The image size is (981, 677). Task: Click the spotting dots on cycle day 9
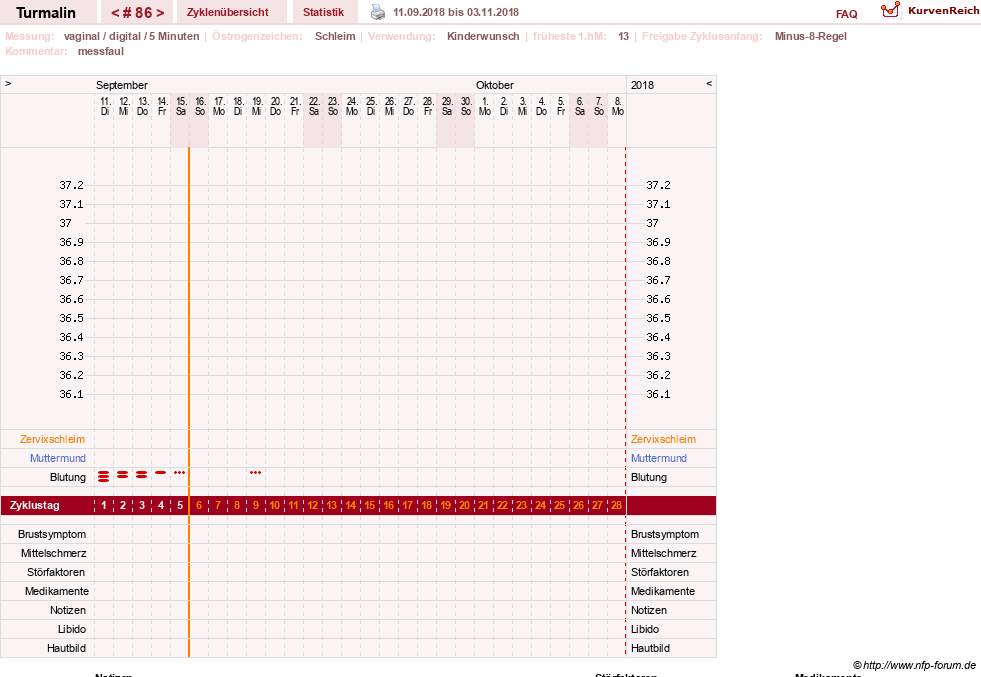[x=255, y=472]
